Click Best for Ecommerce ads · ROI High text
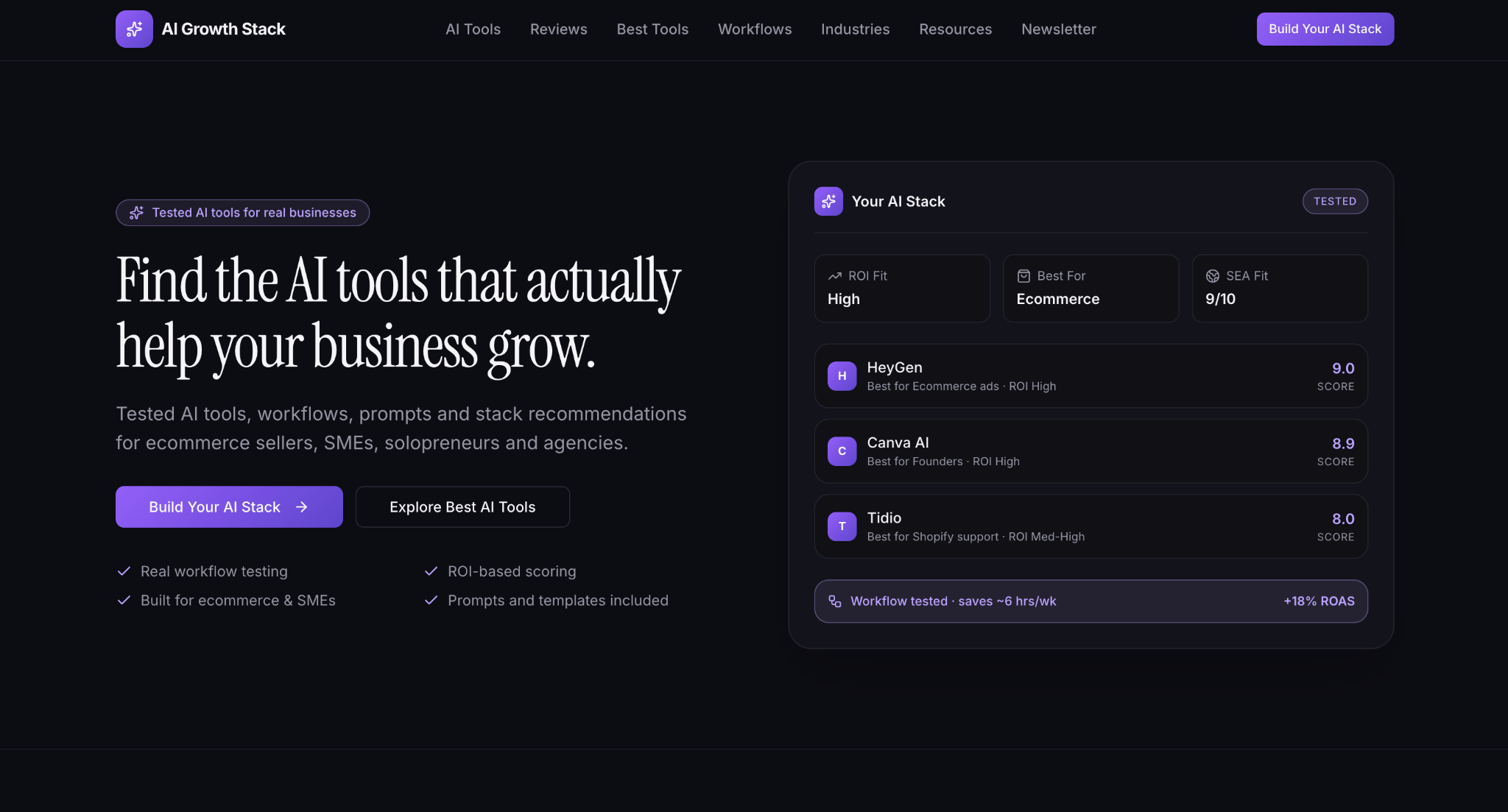This screenshot has height=812, width=1508. (x=961, y=386)
